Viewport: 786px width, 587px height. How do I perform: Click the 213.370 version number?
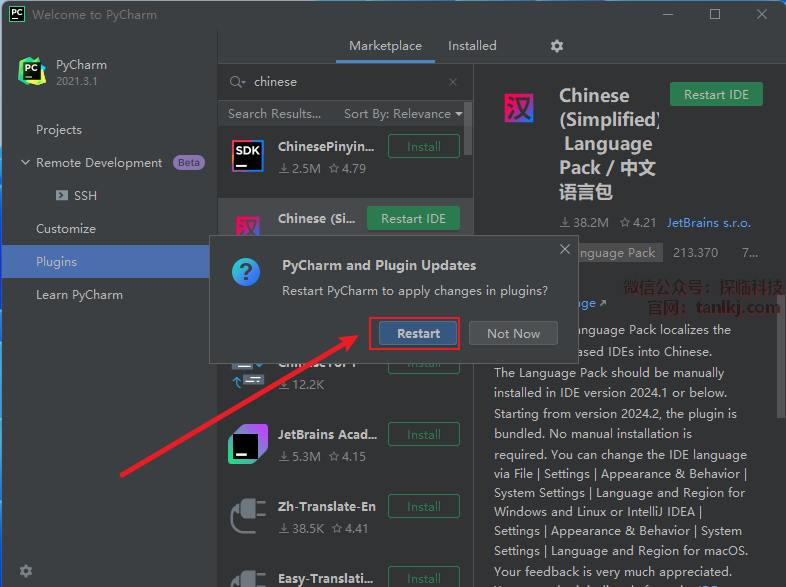(695, 253)
